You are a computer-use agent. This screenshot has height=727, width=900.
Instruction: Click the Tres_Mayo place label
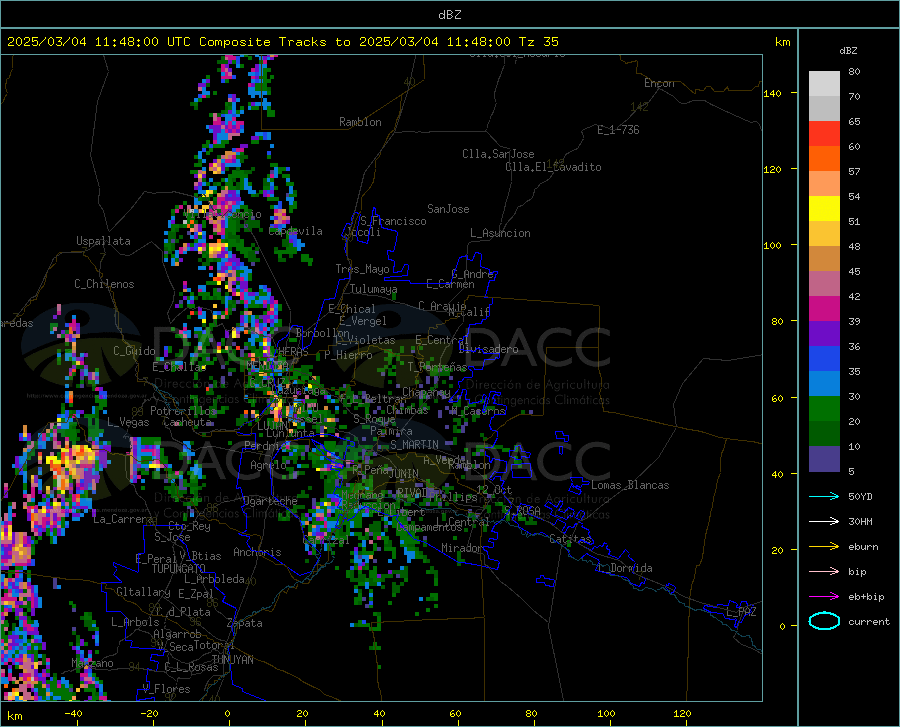click(x=362, y=269)
